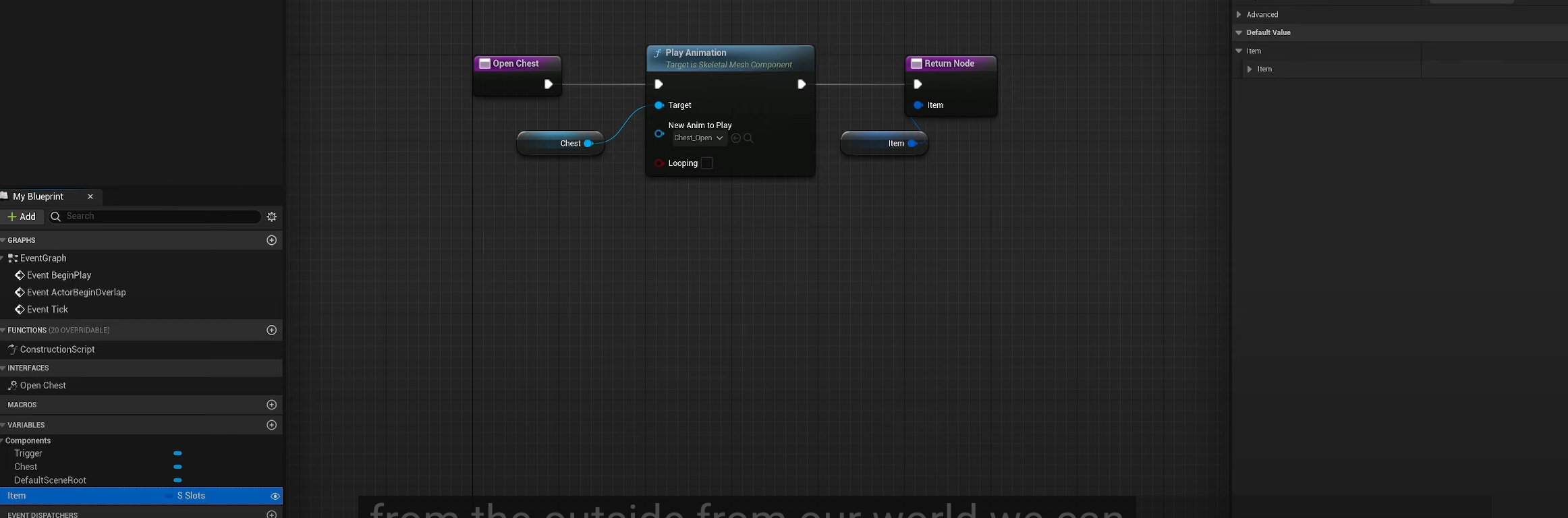The image size is (1568, 518).
Task: Click the Trigger component type pill icon
Action: [177, 453]
